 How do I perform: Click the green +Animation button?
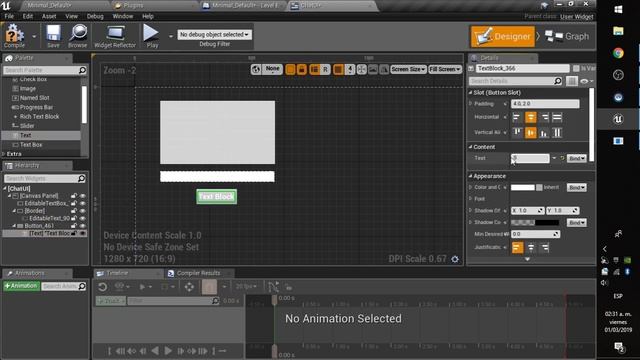(x=21, y=286)
